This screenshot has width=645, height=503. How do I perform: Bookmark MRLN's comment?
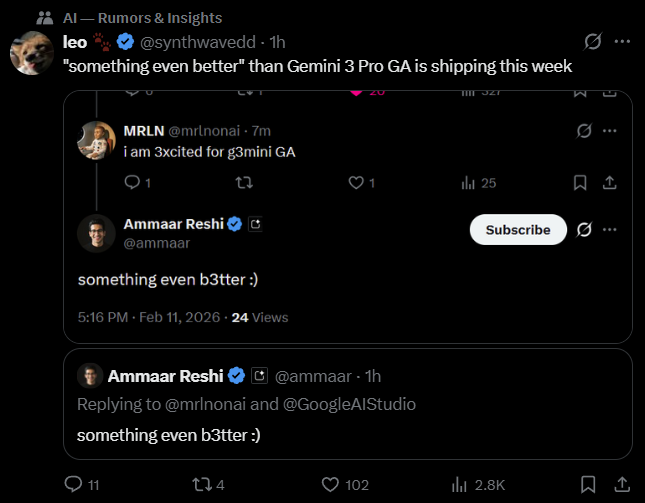click(x=579, y=182)
